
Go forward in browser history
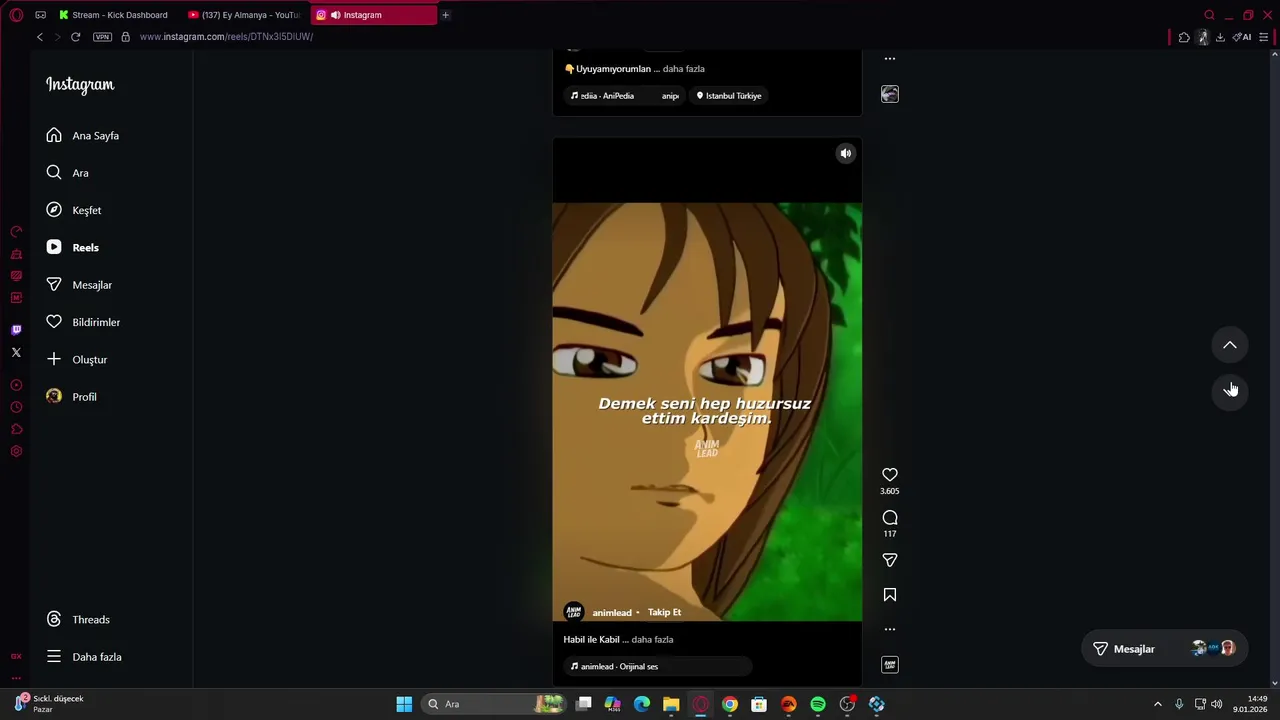(x=57, y=37)
